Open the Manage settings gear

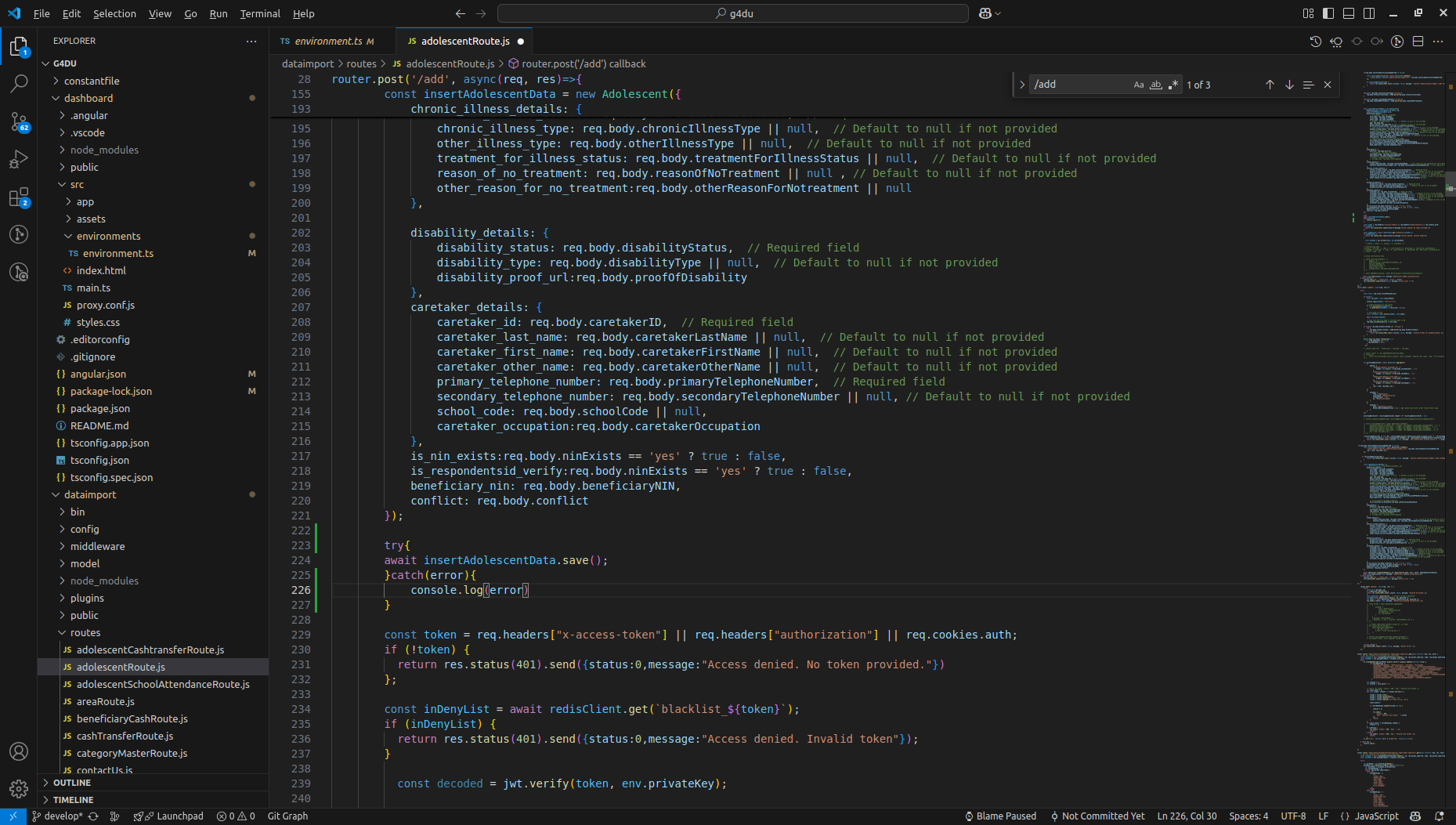[x=19, y=788]
